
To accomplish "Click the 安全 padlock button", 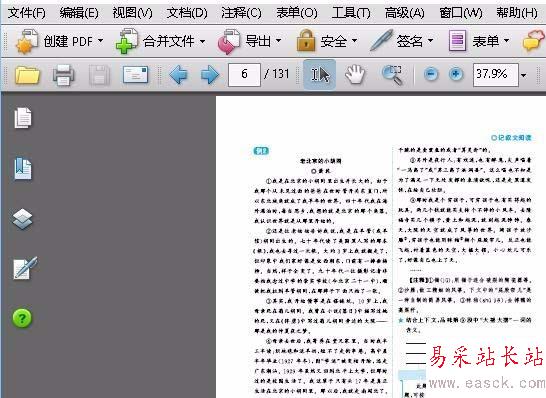I will [x=321, y=41].
